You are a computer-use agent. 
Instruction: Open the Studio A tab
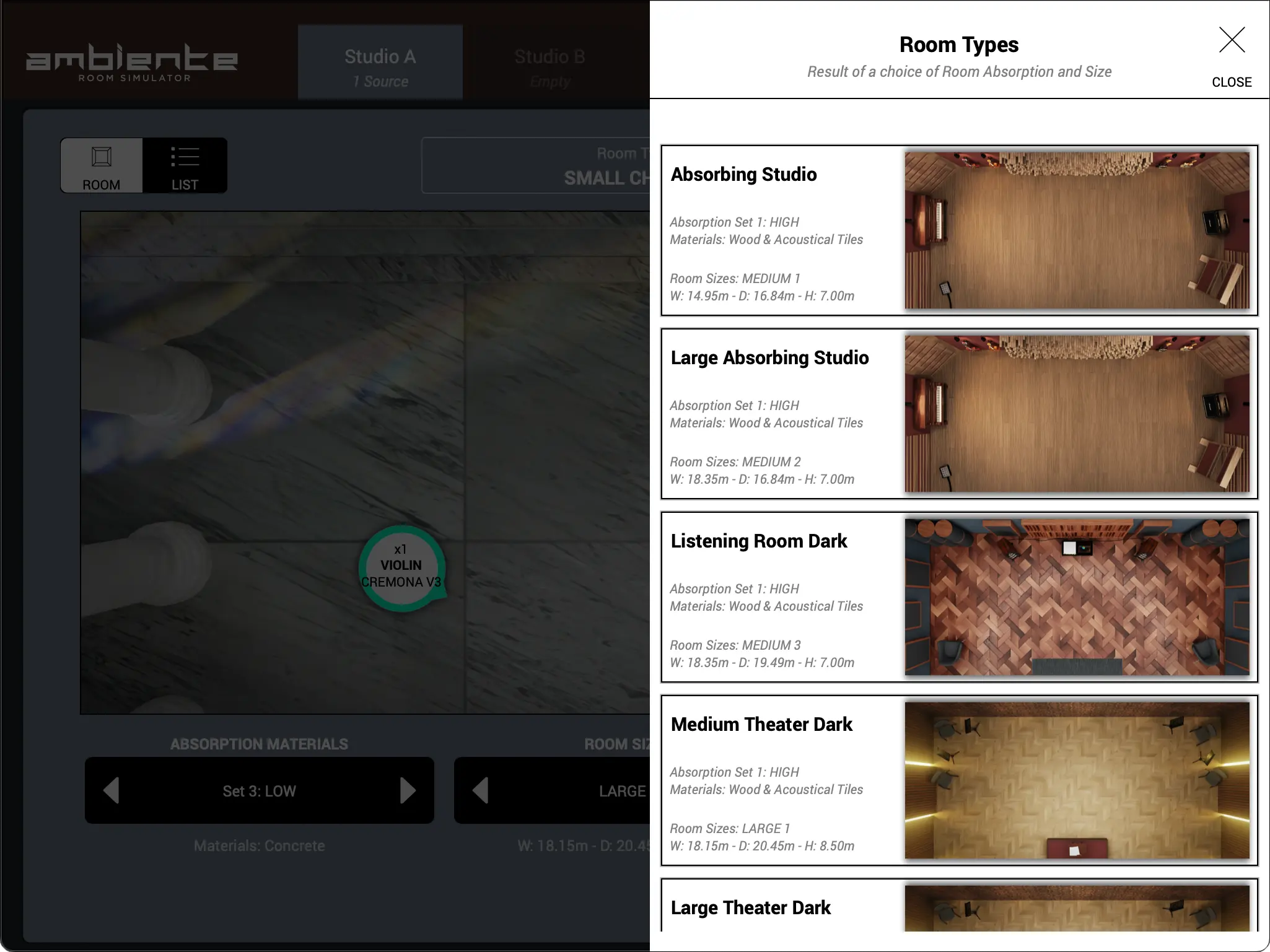[380, 62]
